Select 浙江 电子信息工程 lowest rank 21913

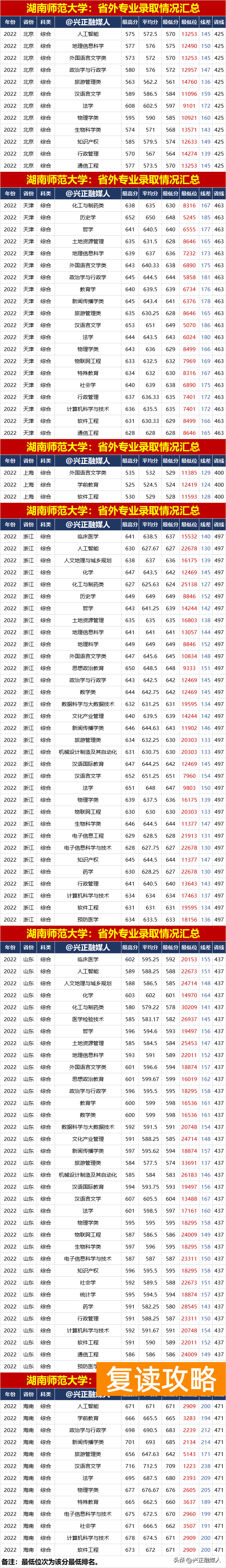click(x=189, y=836)
